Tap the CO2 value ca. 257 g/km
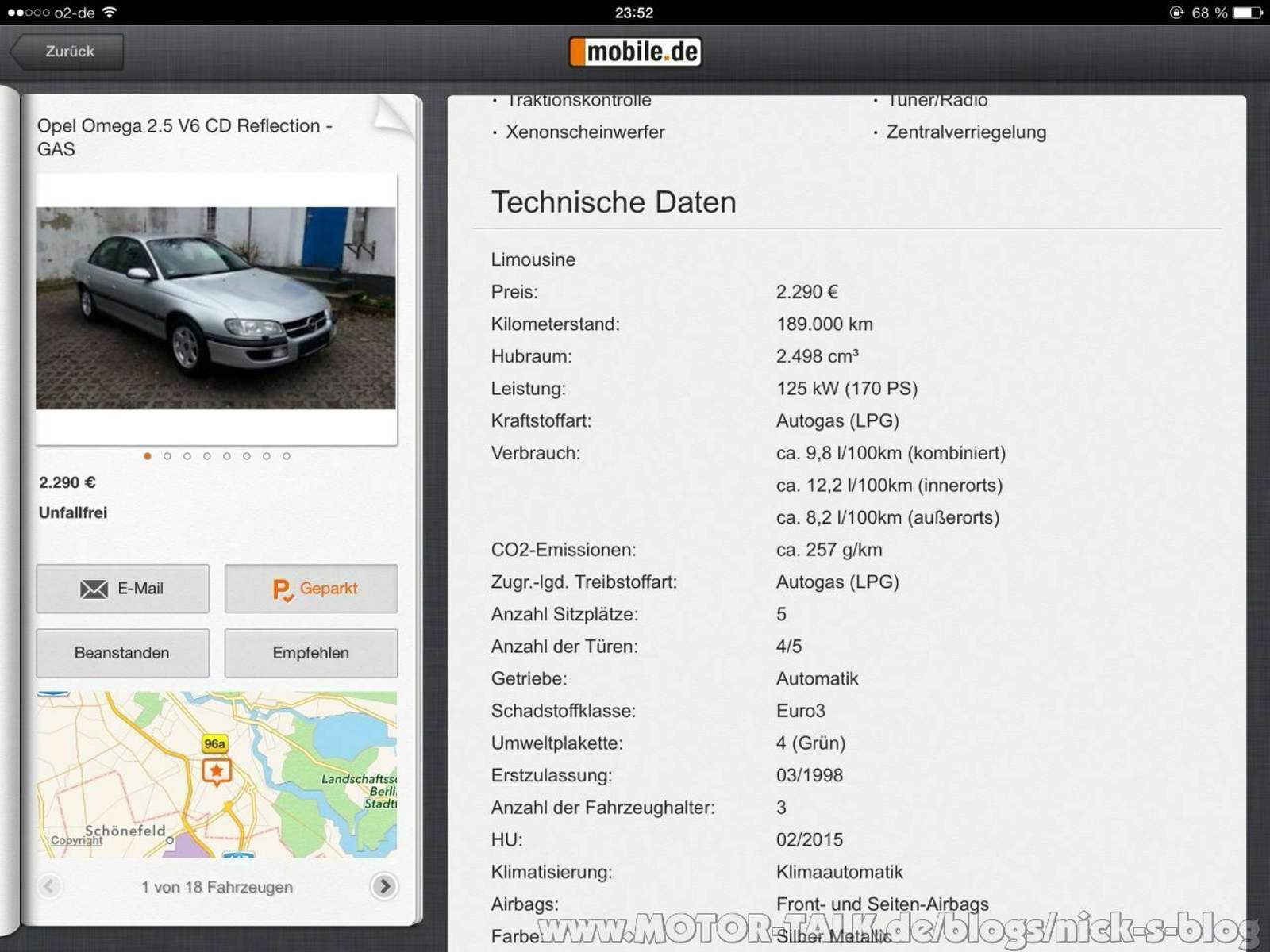Screen dimensions: 1270x952 coord(829,550)
